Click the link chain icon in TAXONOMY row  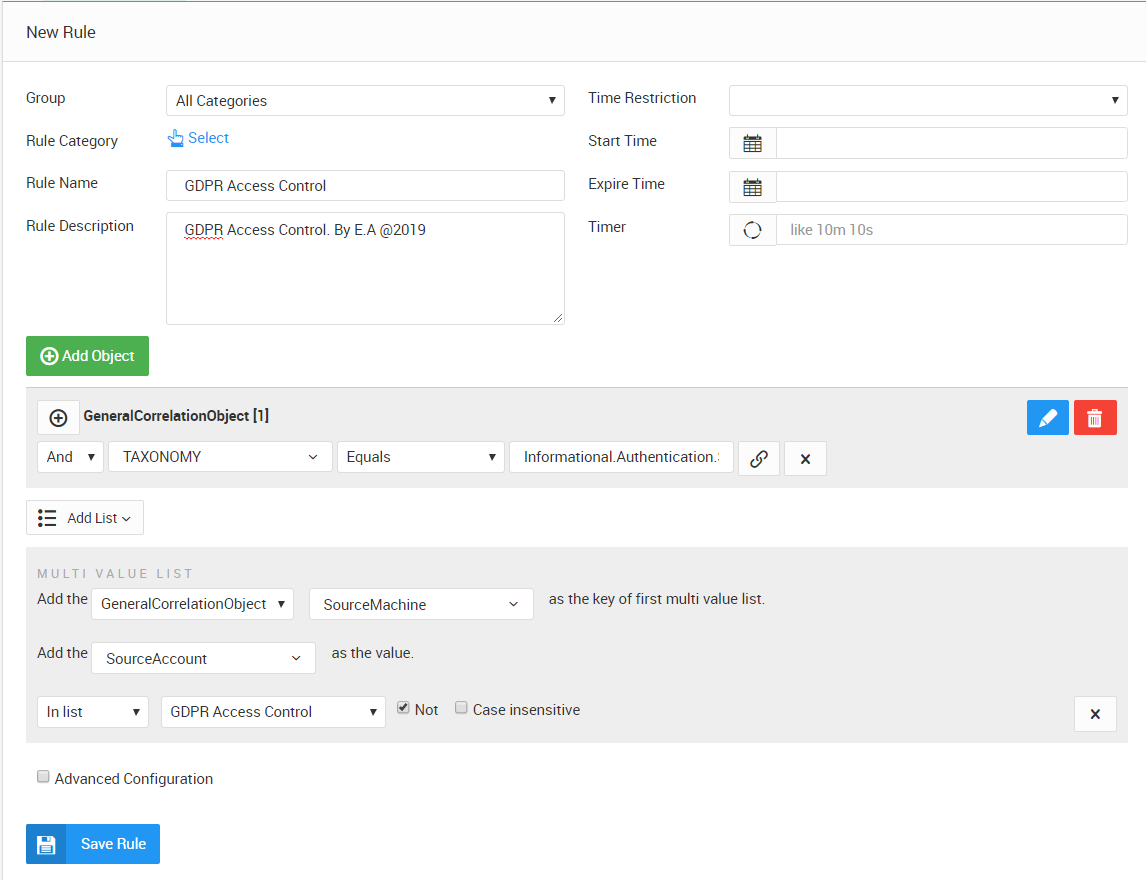click(759, 458)
